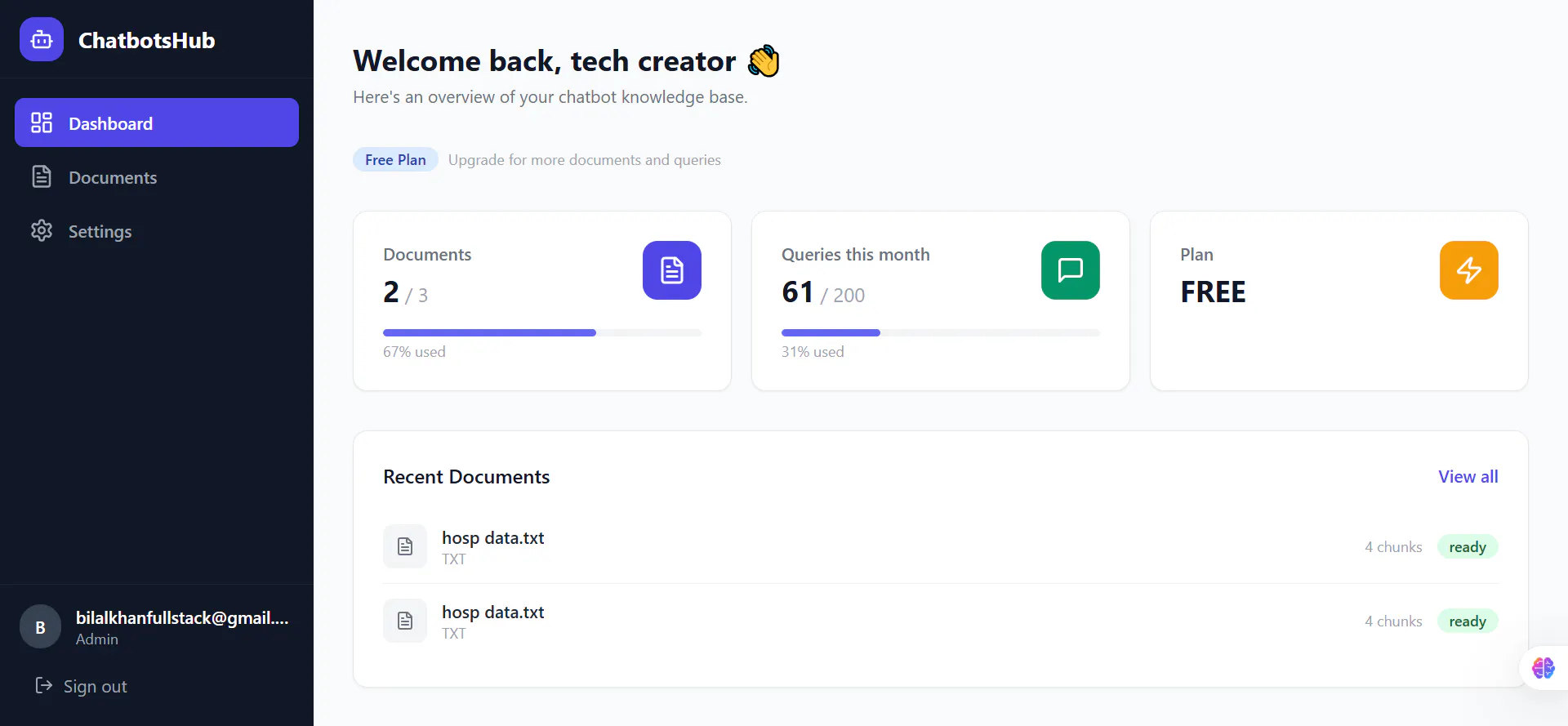Viewport: 1568px width, 726px height.
Task: Click the purple document icon on the Documents card
Action: click(672, 270)
